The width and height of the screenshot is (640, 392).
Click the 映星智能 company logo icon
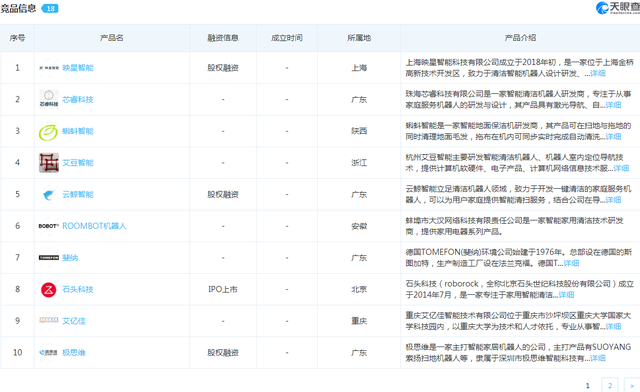pos(49,68)
